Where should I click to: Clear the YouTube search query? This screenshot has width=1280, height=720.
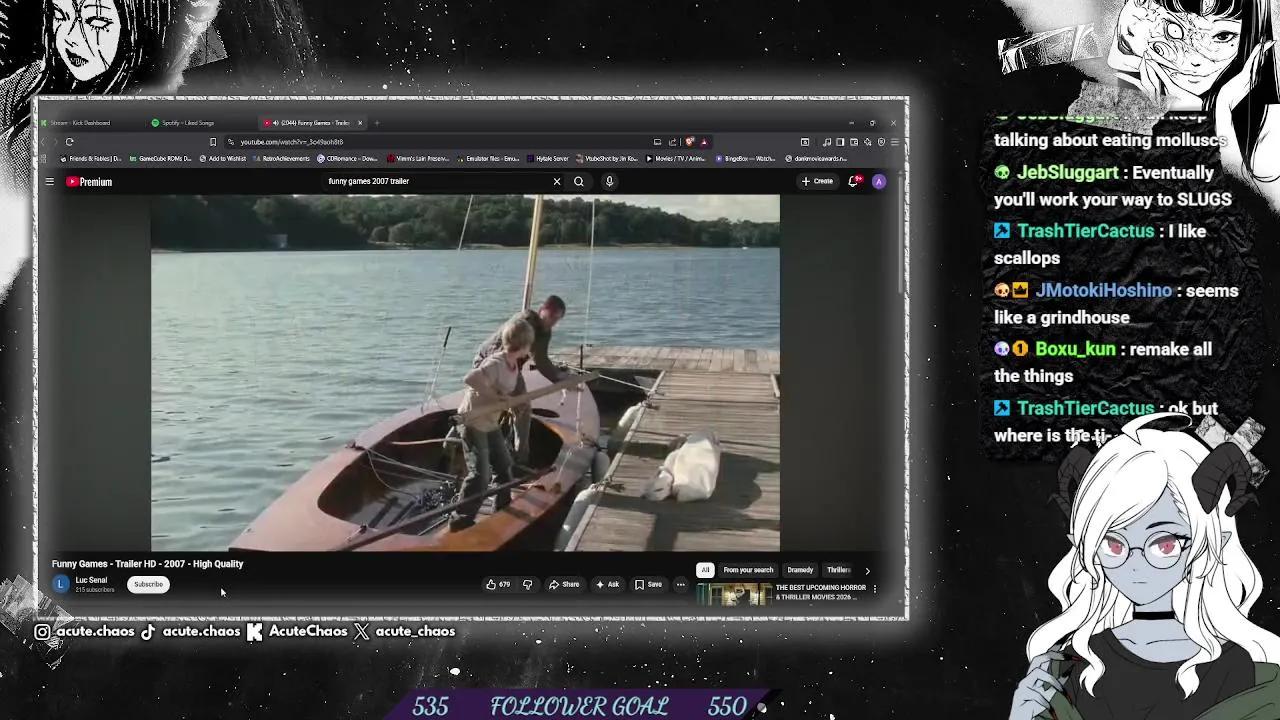coord(557,182)
